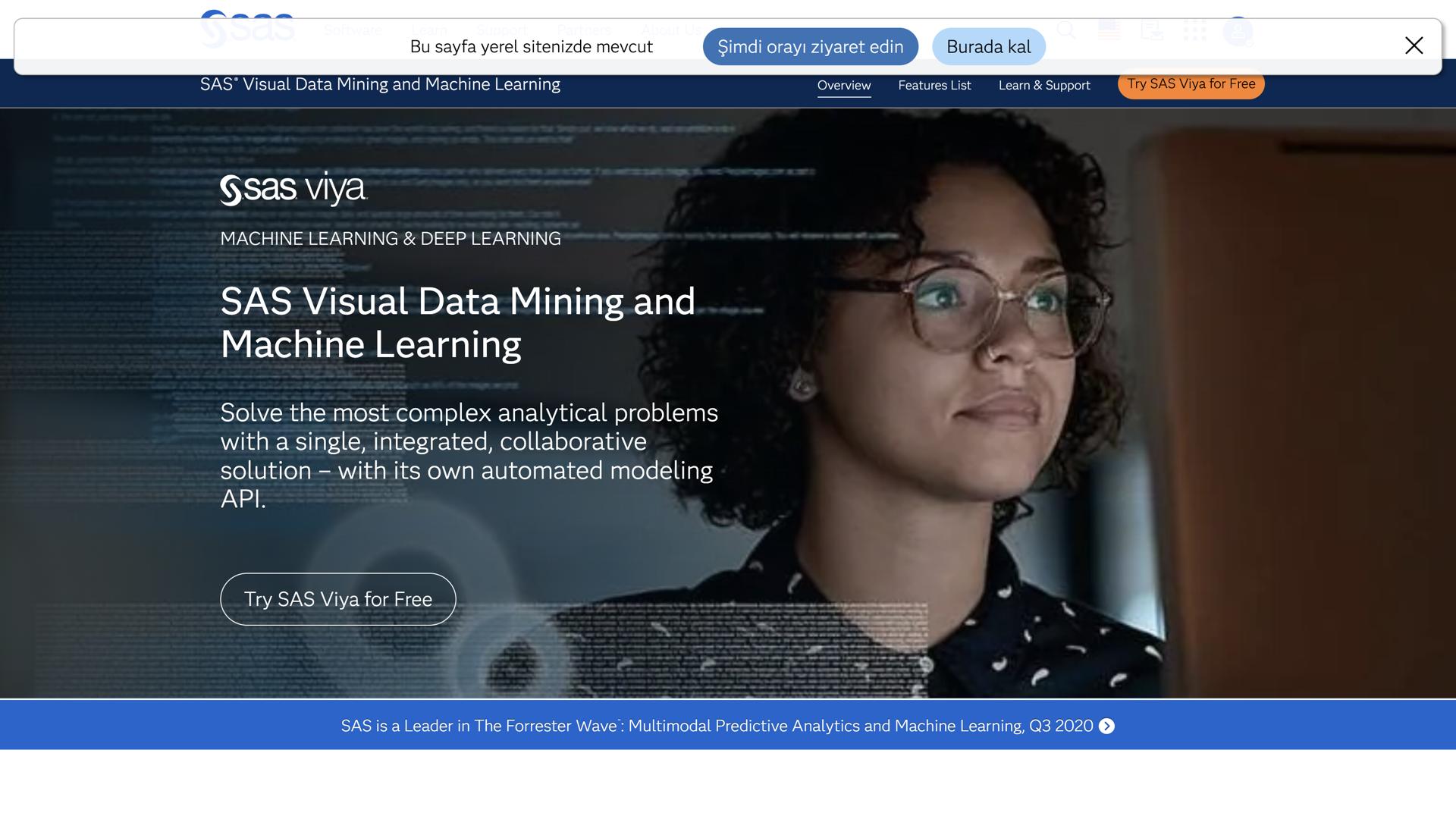
Task: Open the sign-in profile icon
Action: coord(1238,30)
